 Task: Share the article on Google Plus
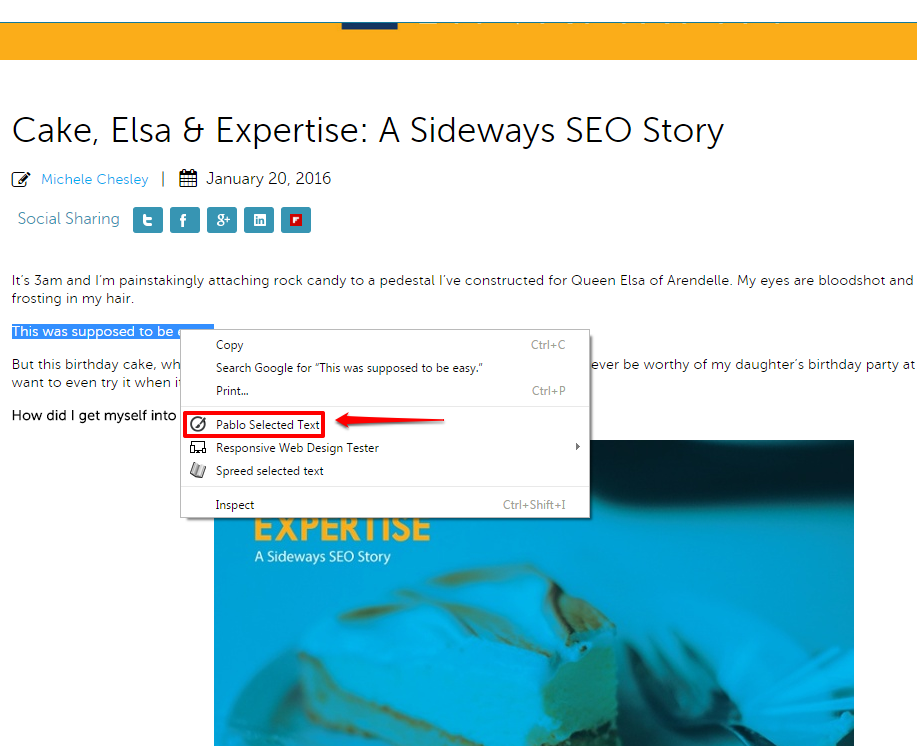(222, 220)
